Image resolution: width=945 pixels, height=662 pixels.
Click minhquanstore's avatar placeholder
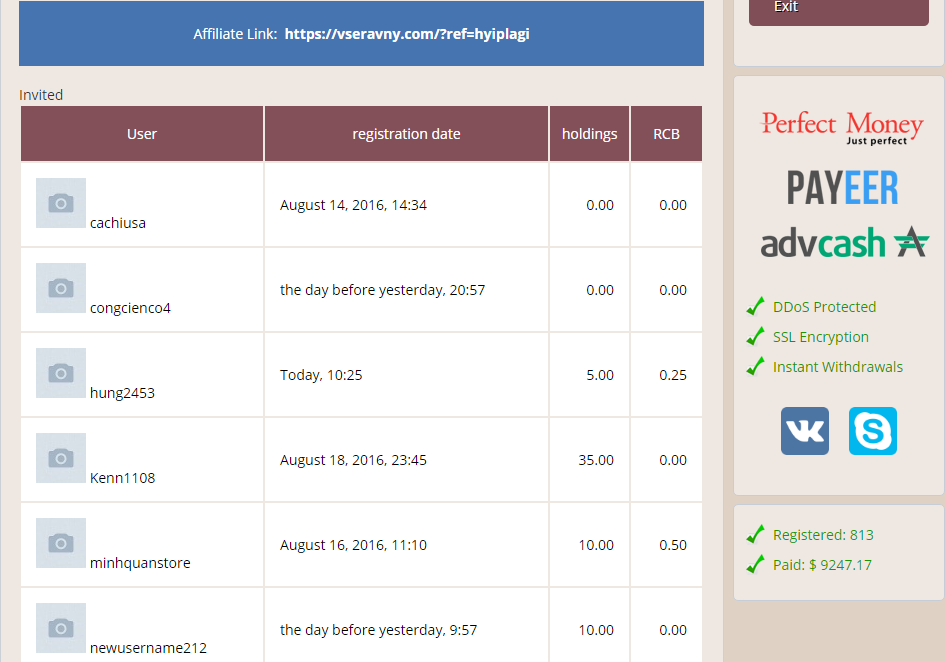[61, 543]
